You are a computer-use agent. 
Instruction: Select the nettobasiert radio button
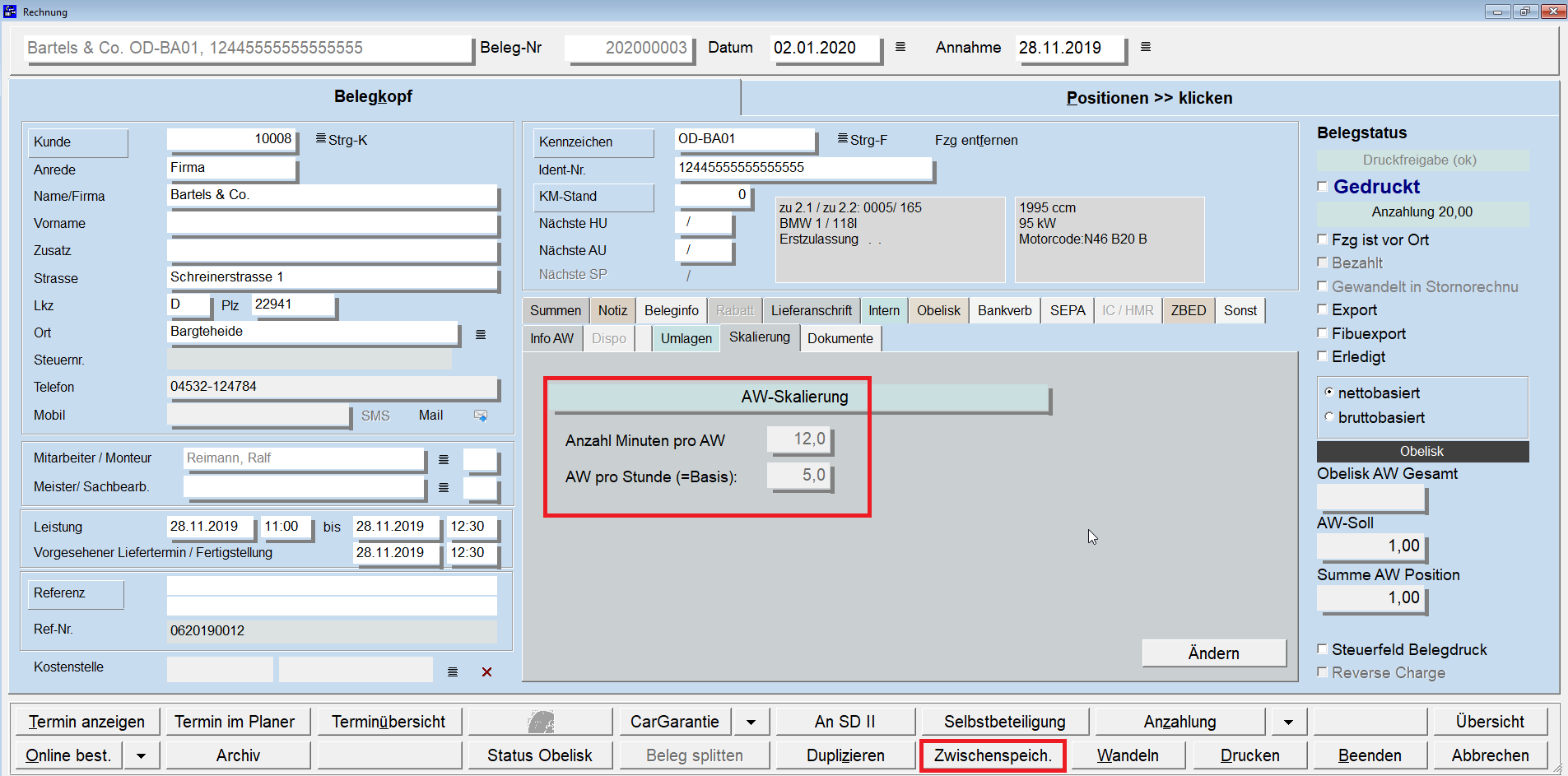pos(1328,393)
